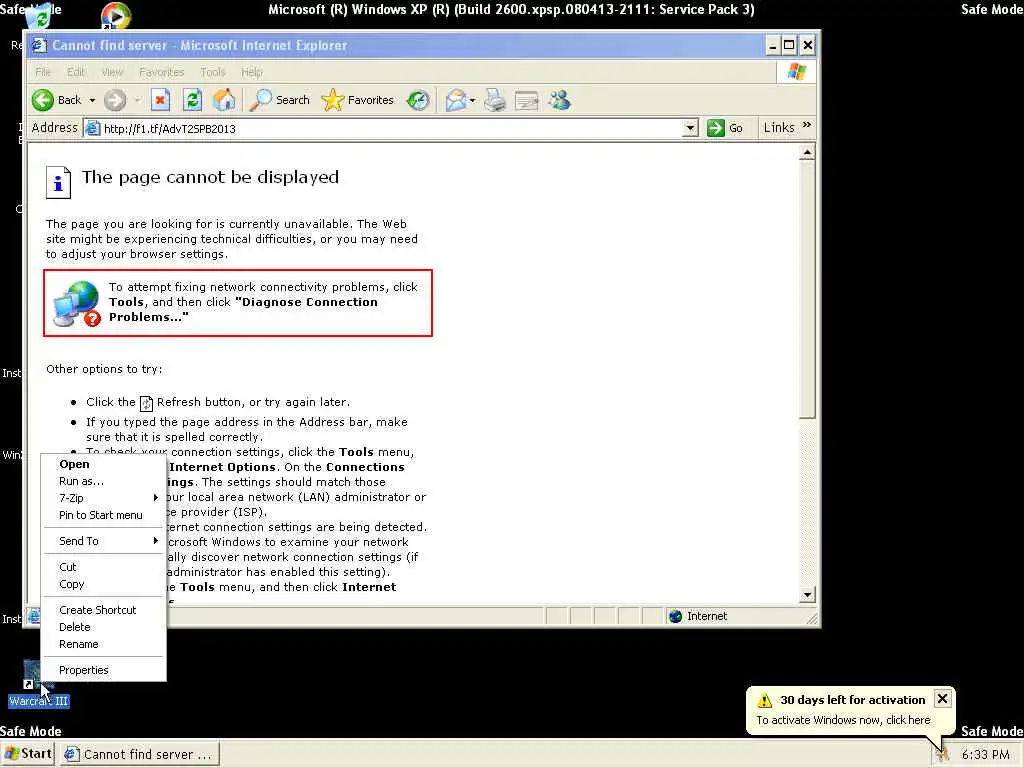
Task: Click the 6:33 PM system clock
Action: [x=985, y=754]
